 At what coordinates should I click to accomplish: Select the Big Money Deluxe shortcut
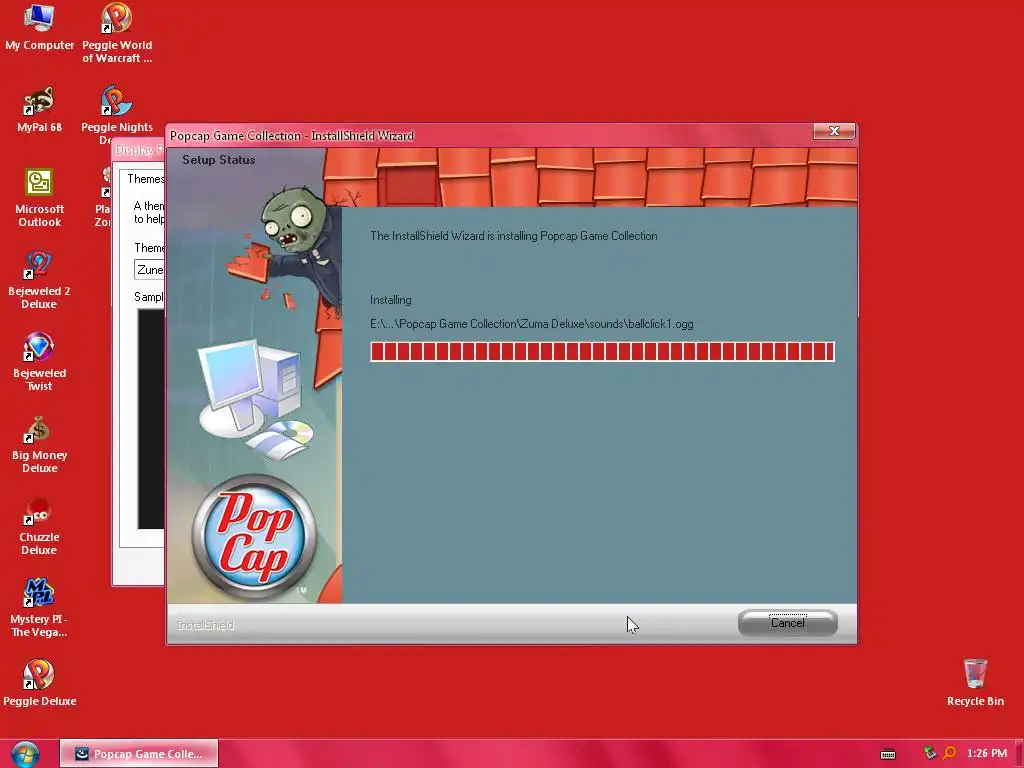[x=39, y=444]
